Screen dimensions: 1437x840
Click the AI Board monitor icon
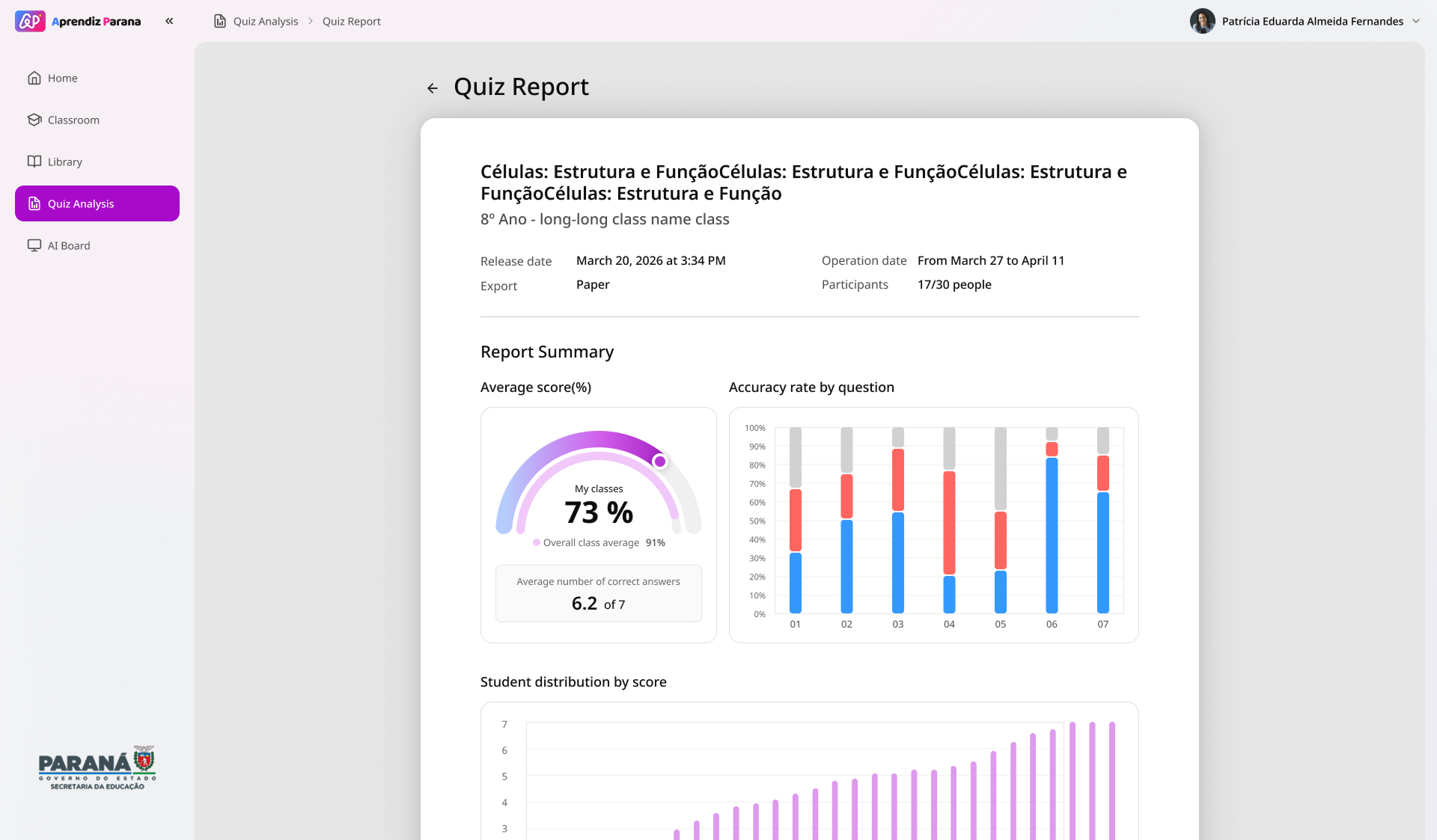point(34,245)
